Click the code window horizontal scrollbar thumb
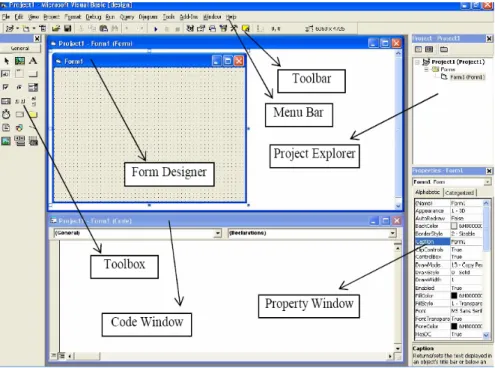Image resolution: width=495 pixels, height=368 pixels. point(87,356)
